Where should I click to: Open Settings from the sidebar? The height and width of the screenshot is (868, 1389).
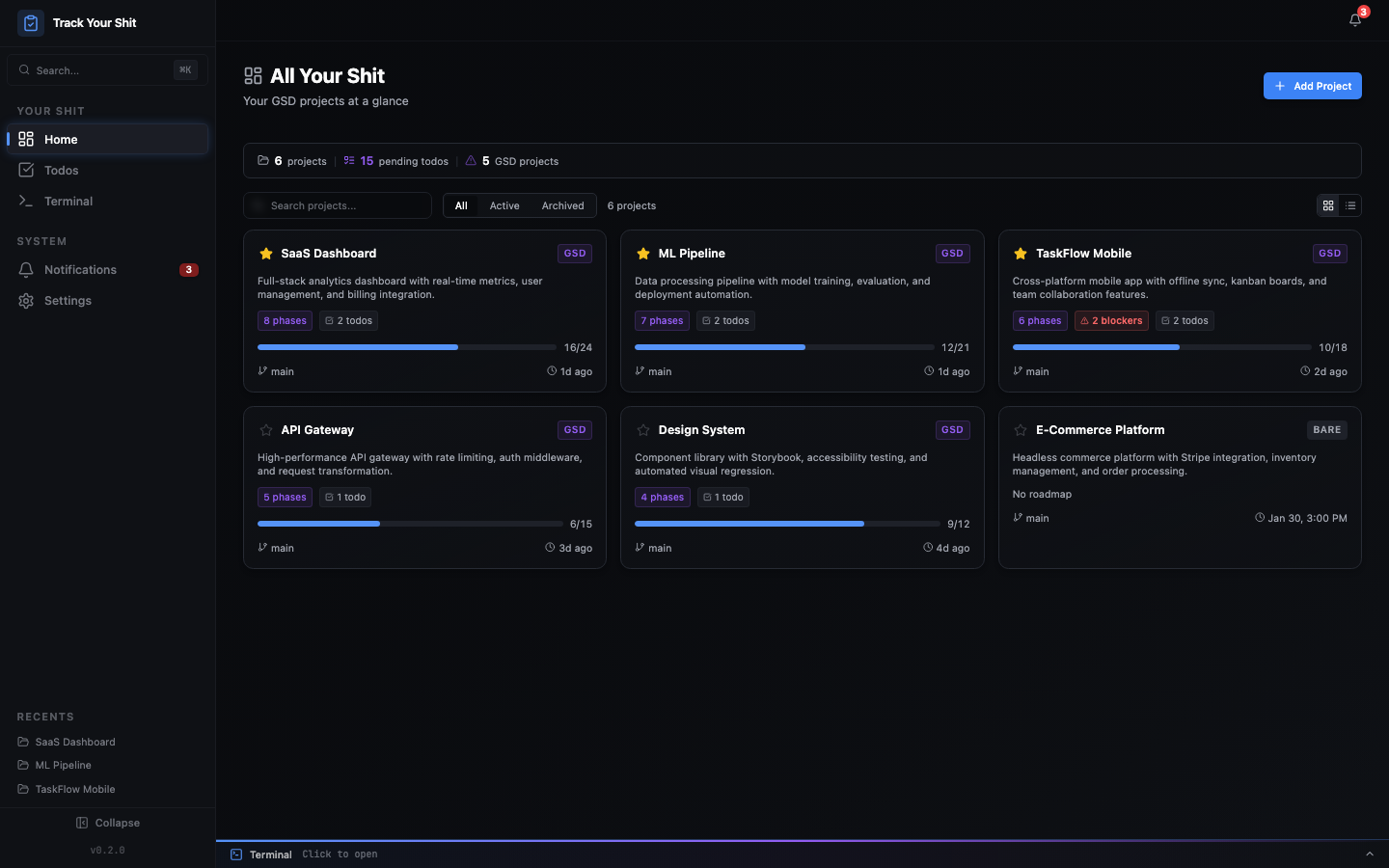(x=68, y=300)
